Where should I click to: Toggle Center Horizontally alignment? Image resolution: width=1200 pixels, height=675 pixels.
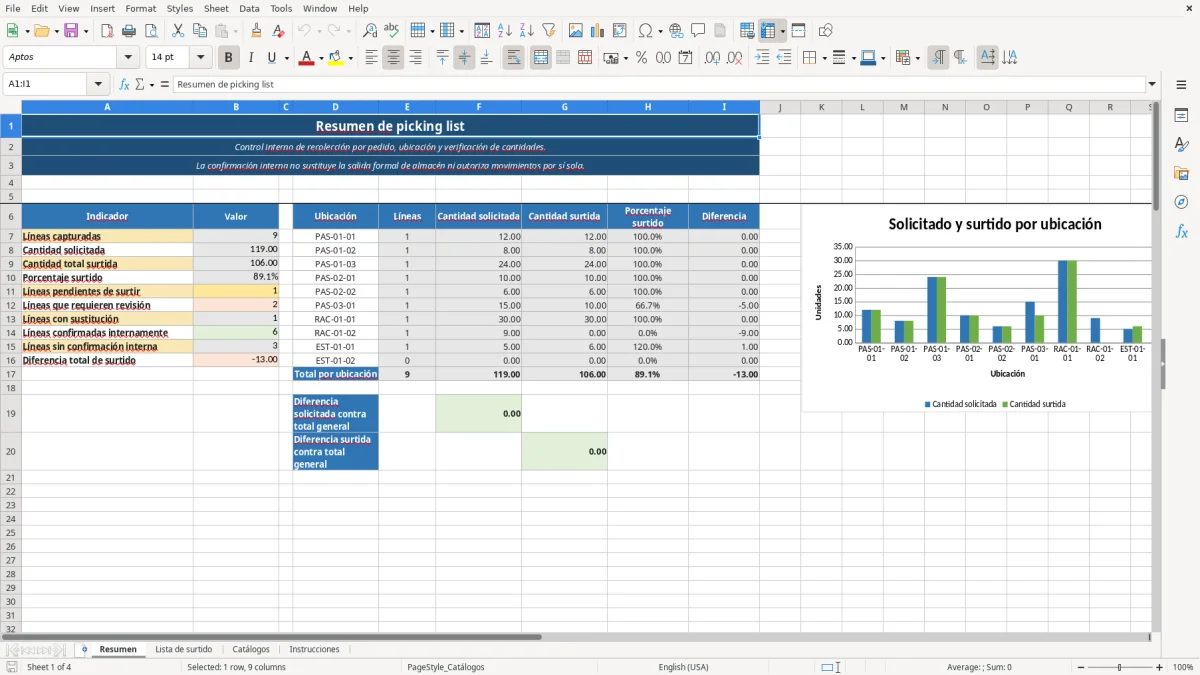point(393,58)
